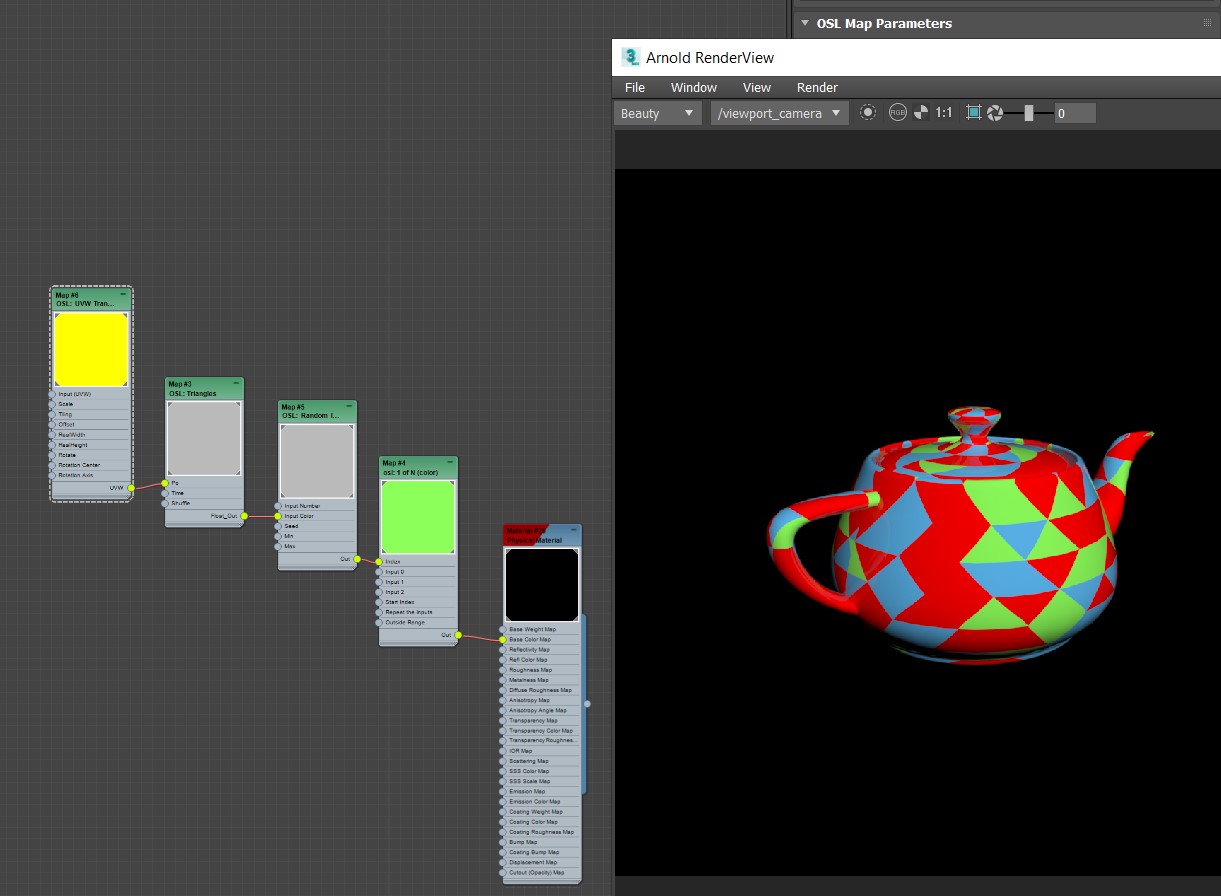Enable the crop region icon

[x=974, y=113]
